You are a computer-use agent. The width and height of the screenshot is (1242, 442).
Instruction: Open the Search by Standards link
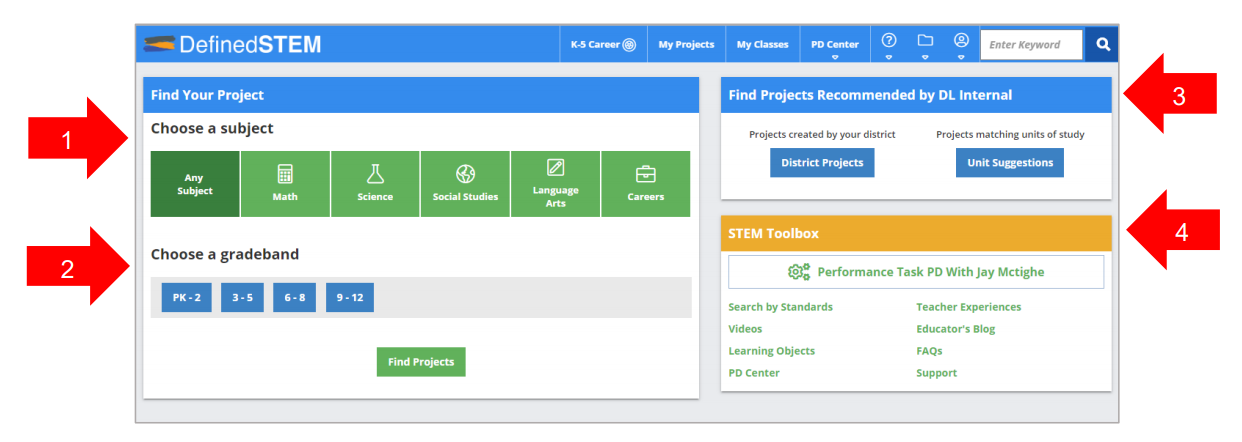click(781, 307)
